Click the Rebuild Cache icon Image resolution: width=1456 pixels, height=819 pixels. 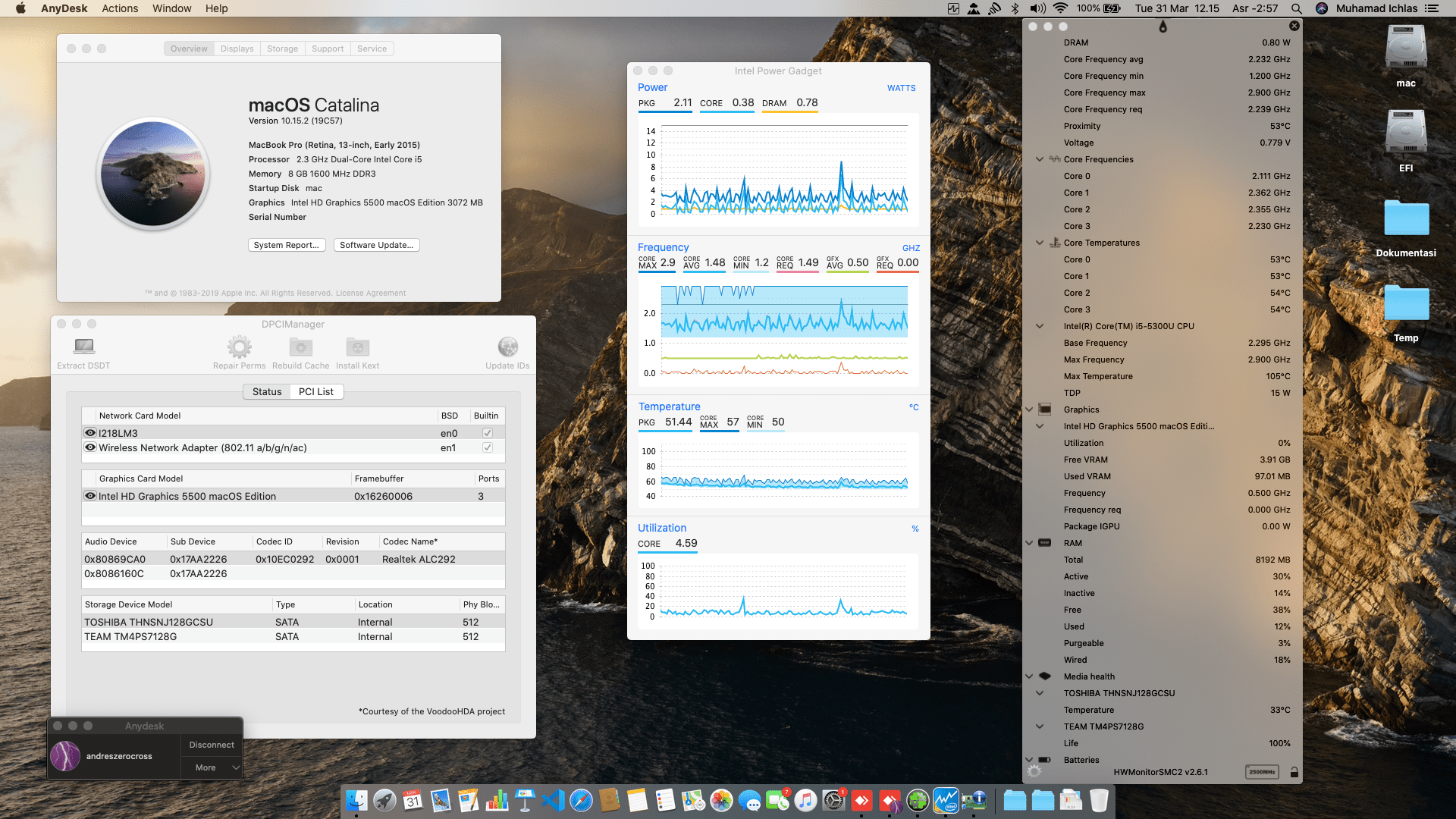pyautogui.click(x=300, y=347)
